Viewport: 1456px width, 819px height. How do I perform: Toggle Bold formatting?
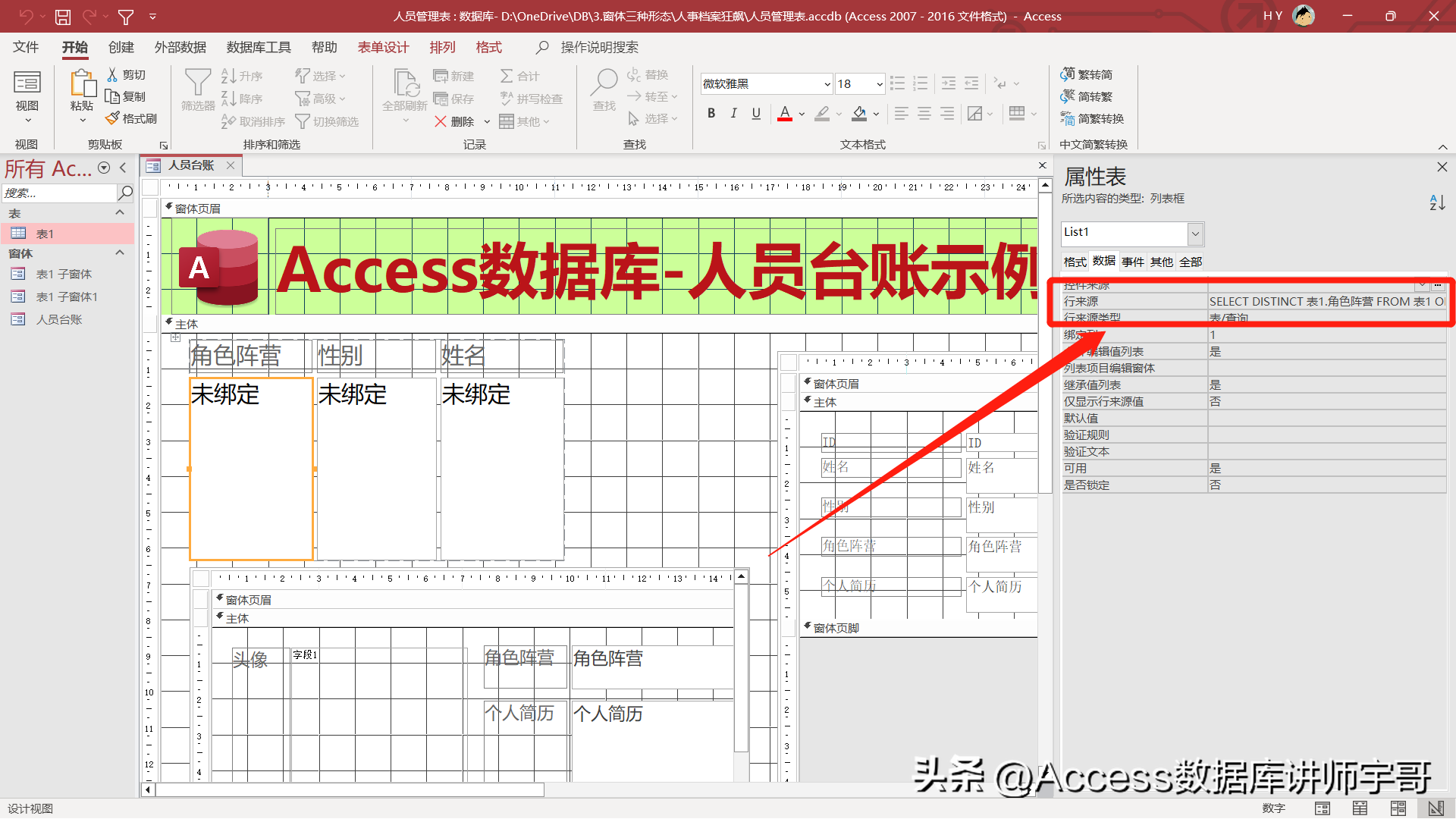(x=711, y=114)
